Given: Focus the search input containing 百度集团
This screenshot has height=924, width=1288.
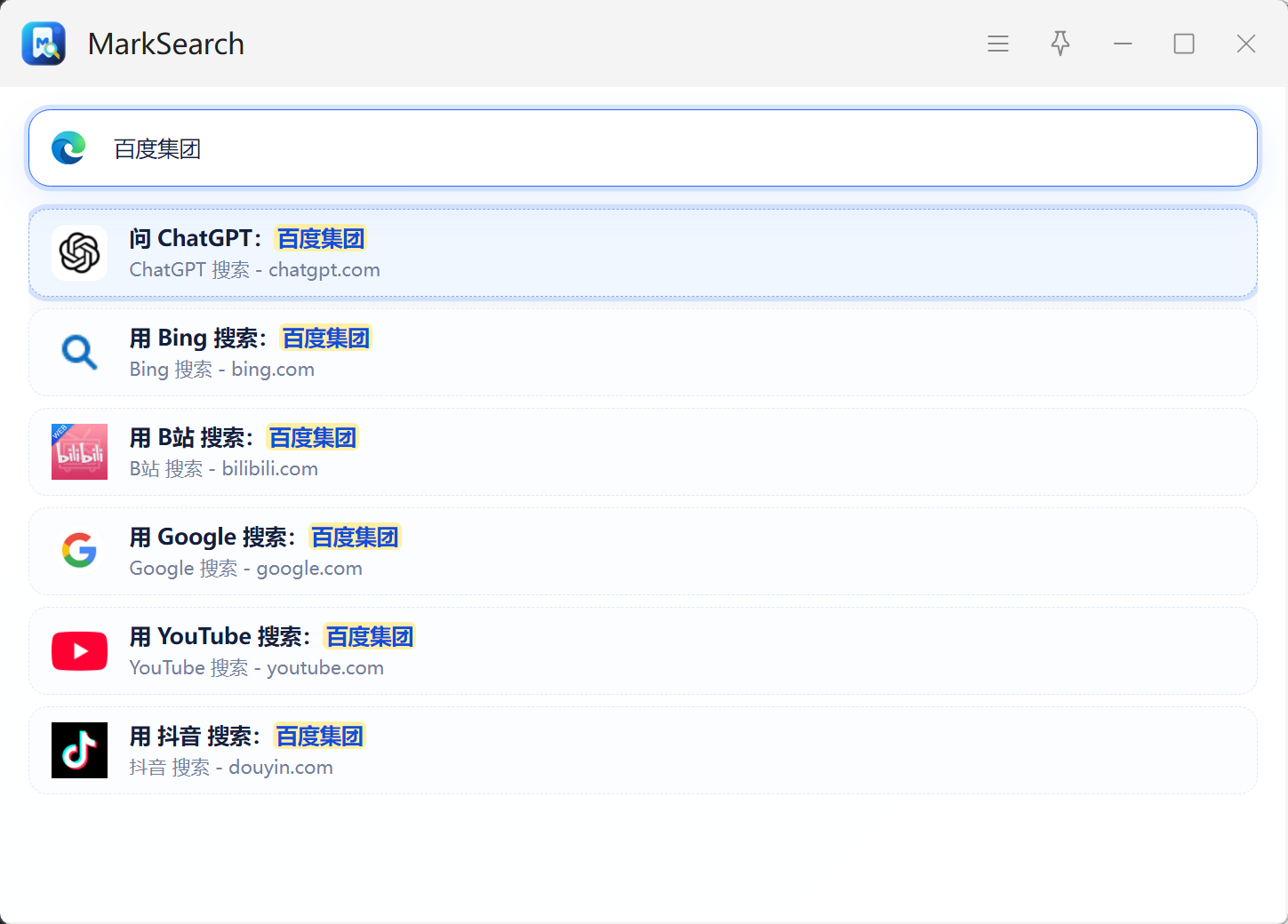Looking at the screenshot, I should (x=643, y=148).
